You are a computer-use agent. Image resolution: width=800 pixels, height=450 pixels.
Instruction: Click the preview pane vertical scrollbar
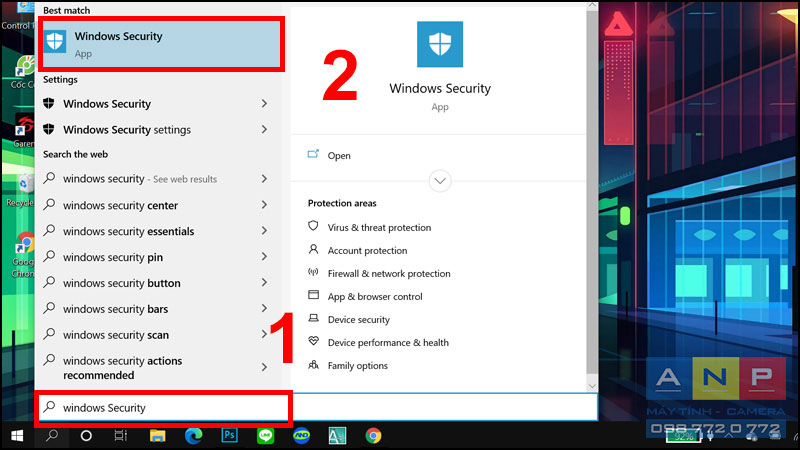coord(592,191)
